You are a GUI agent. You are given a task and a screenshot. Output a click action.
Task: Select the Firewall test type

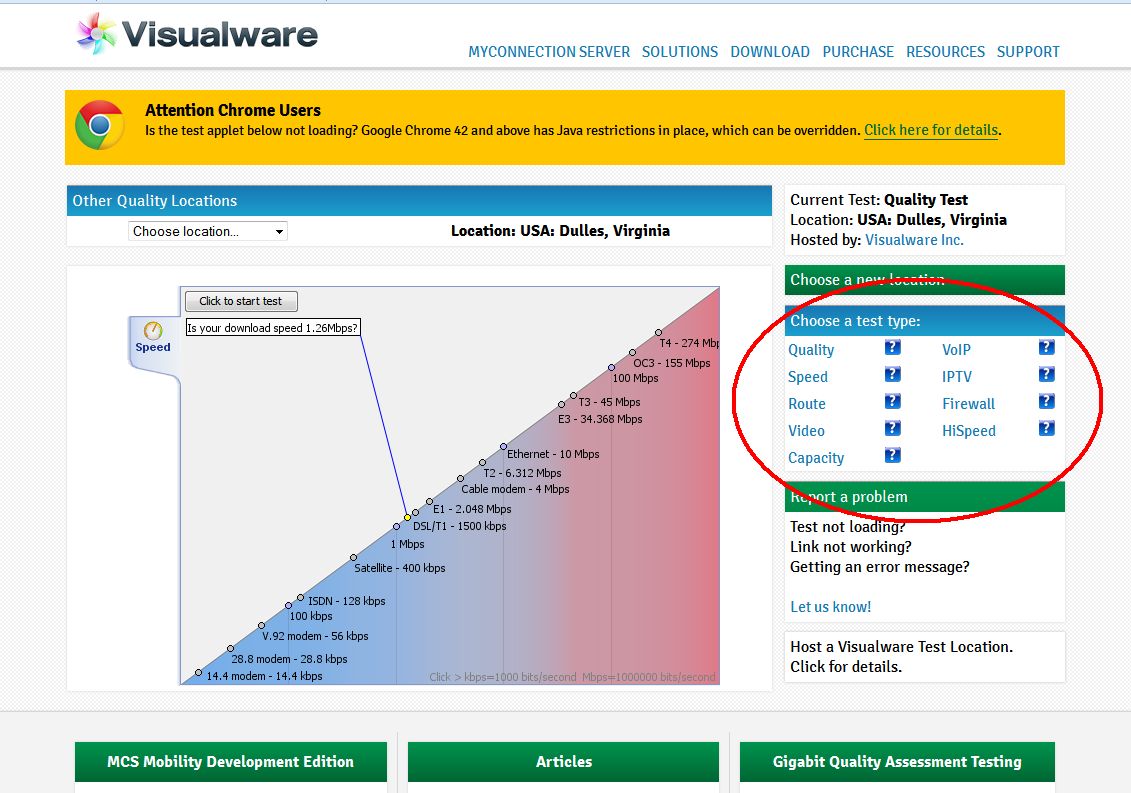[968, 404]
